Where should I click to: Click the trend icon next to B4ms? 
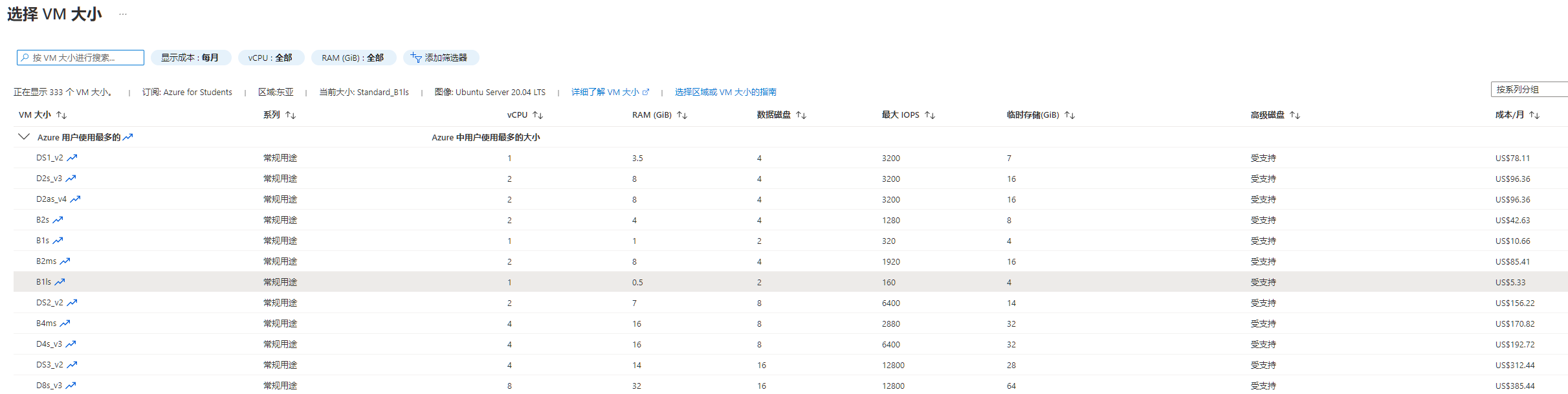[65, 323]
